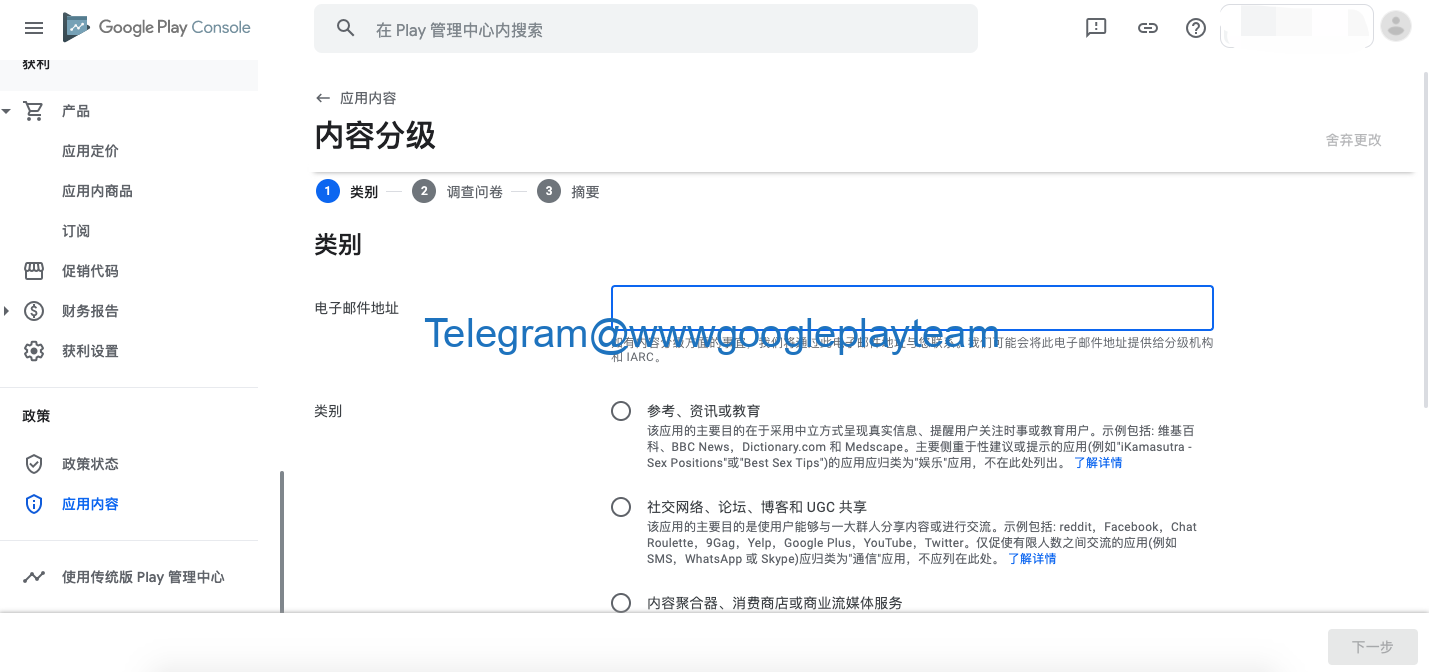Screen dimensions: 1429x672
Task: Select 社交网络、论坛、博客和 UGC 共享 option
Action: [x=621, y=507]
